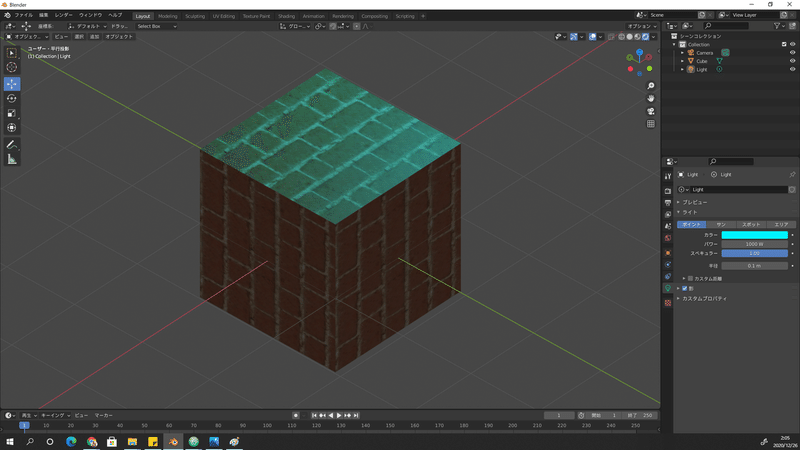Switch to material preview shading
Viewport: 800px width, 450px height.
[637, 37]
